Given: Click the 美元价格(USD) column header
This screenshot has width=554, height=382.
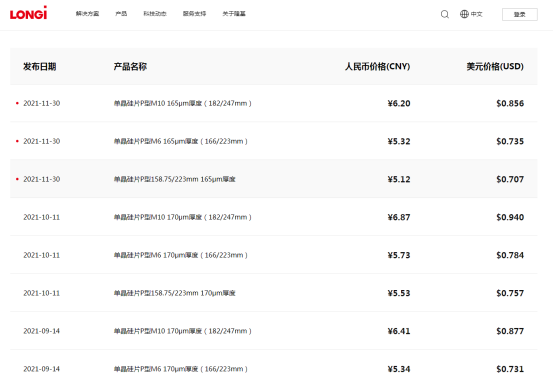Looking at the screenshot, I should pos(495,66).
